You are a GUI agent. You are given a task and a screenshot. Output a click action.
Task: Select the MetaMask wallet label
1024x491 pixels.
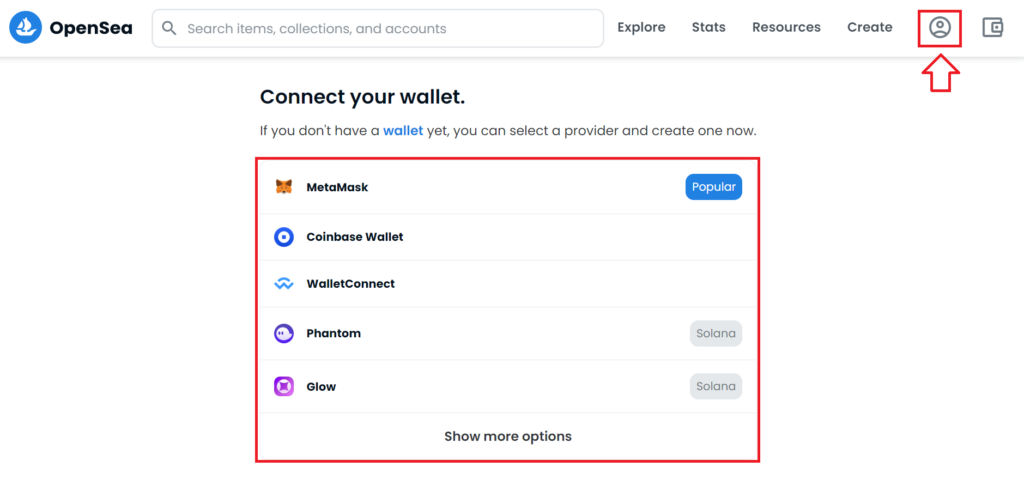pyautogui.click(x=338, y=187)
